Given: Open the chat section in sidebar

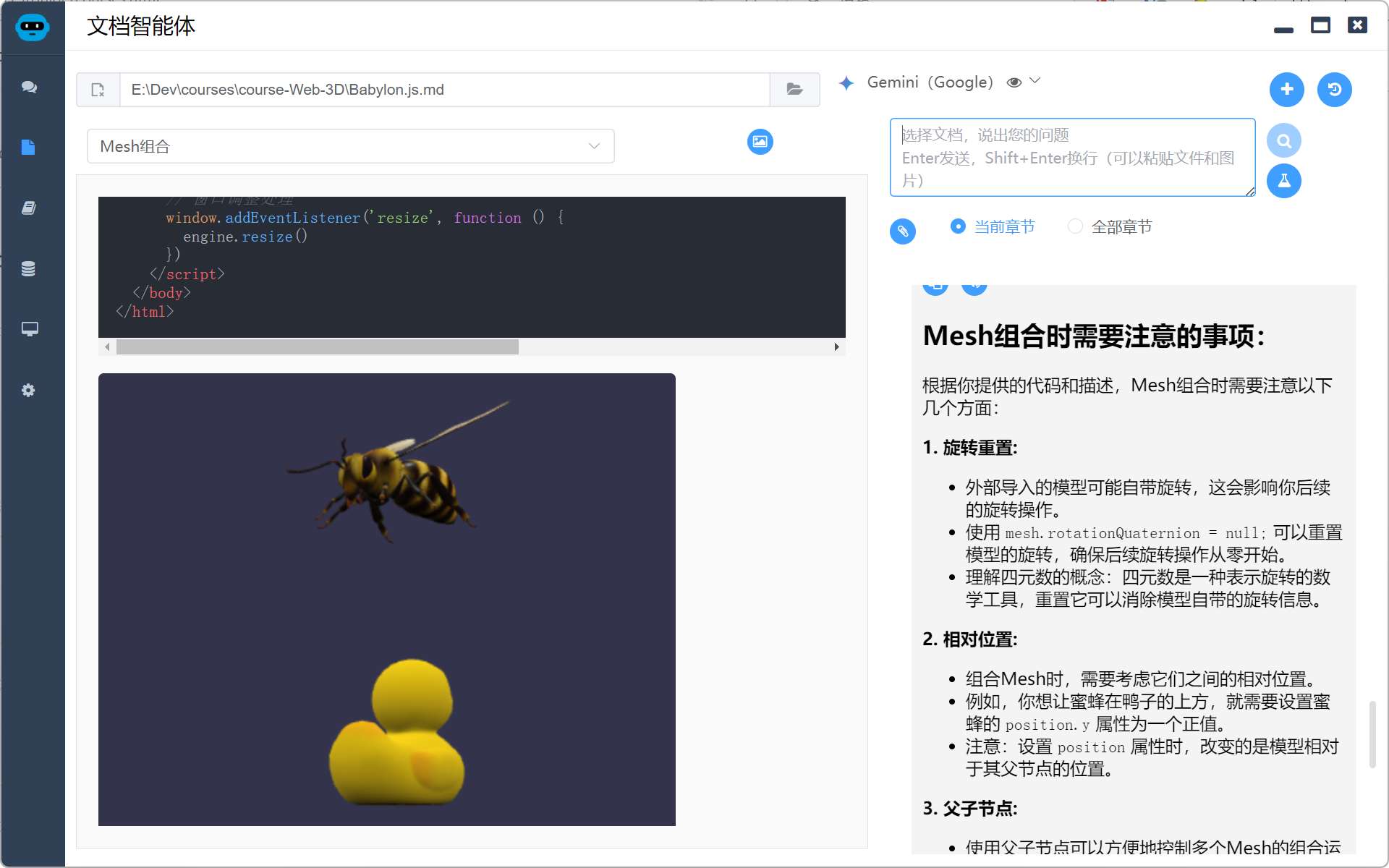Looking at the screenshot, I should point(29,87).
